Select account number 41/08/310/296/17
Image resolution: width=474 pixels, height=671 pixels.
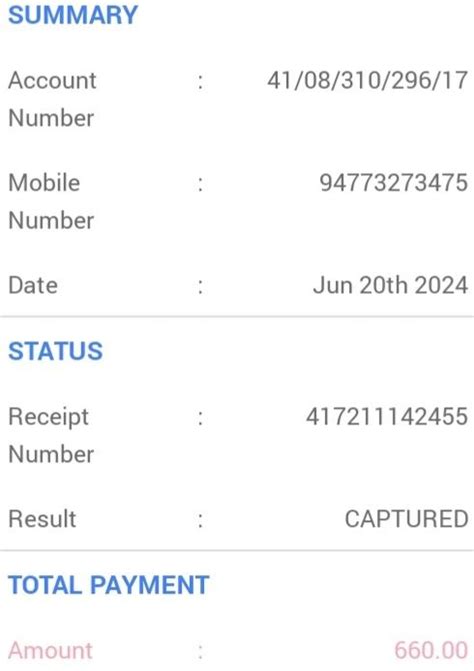(367, 80)
